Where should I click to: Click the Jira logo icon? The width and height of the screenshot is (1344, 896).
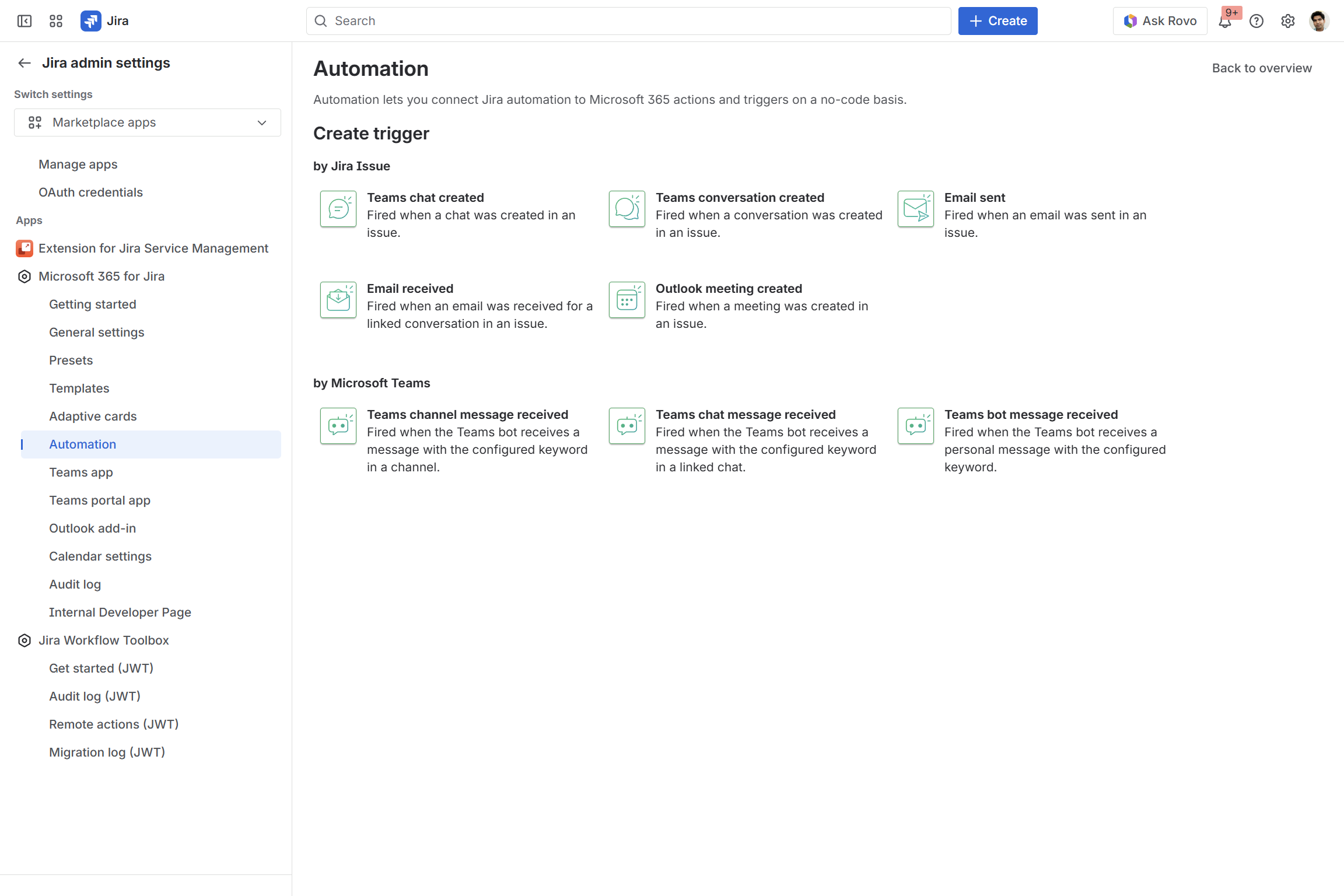(x=90, y=21)
